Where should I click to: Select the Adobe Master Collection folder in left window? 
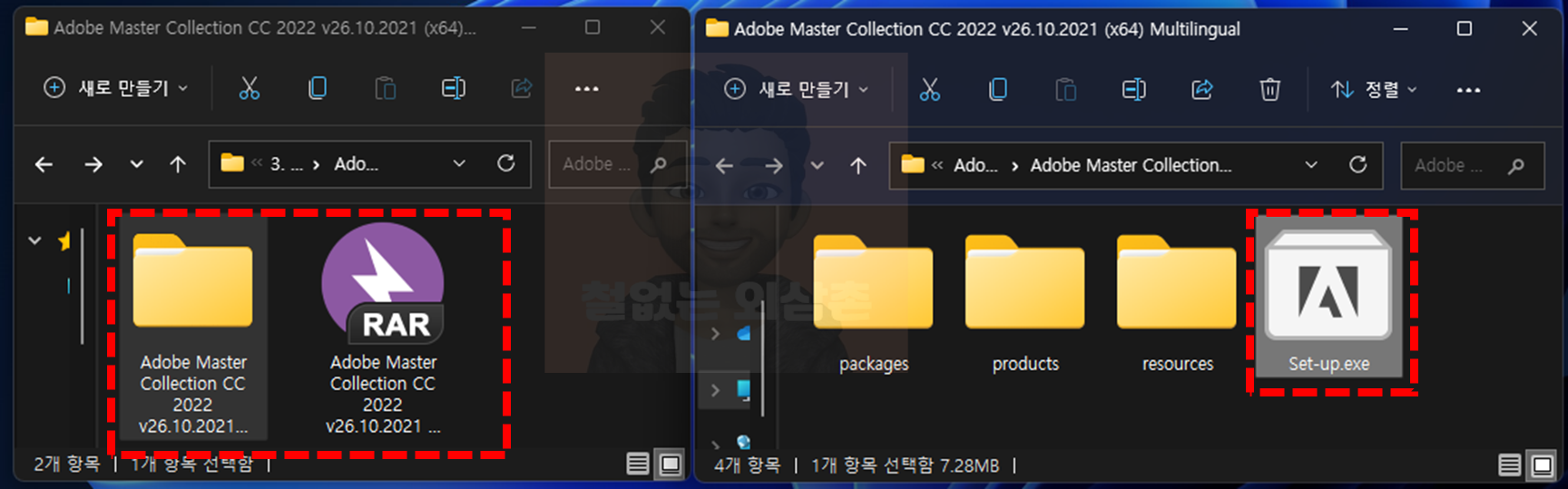[x=192, y=328]
